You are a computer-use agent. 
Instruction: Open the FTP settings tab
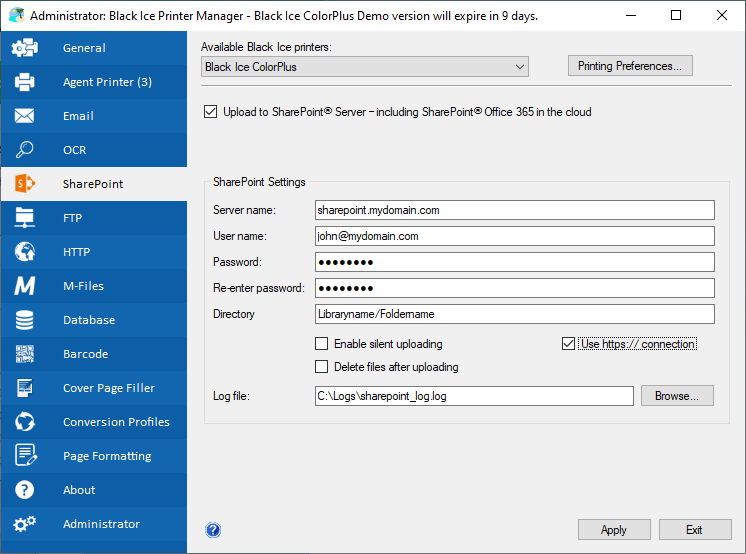click(x=72, y=218)
